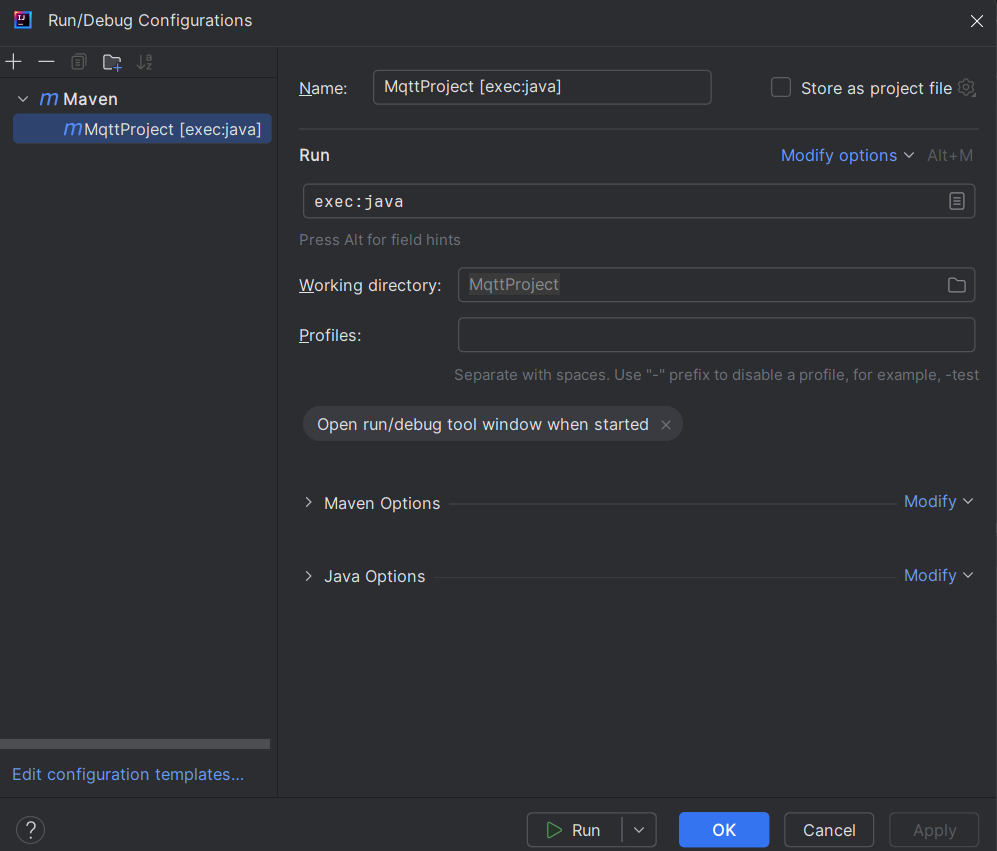Open help for this dialog
997x851 pixels.
[x=30, y=829]
